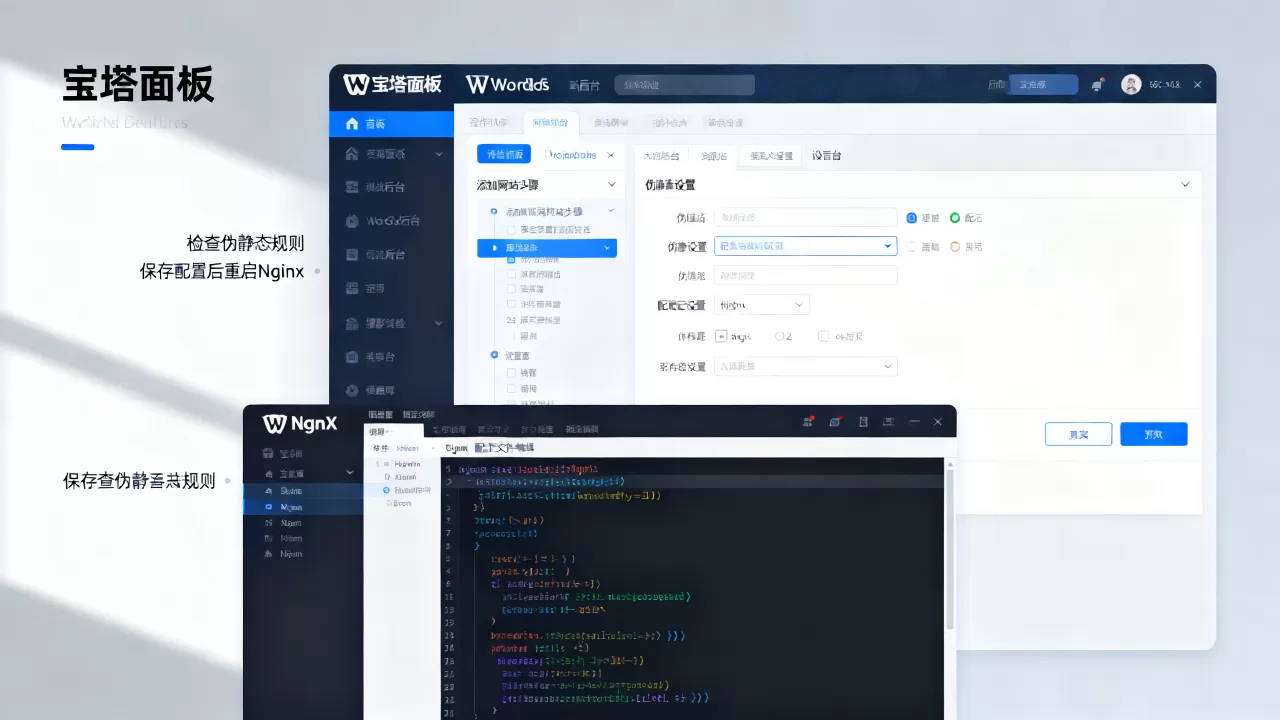Select the active white tab in NgnX window
The image size is (1280, 720).
tap(393, 431)
